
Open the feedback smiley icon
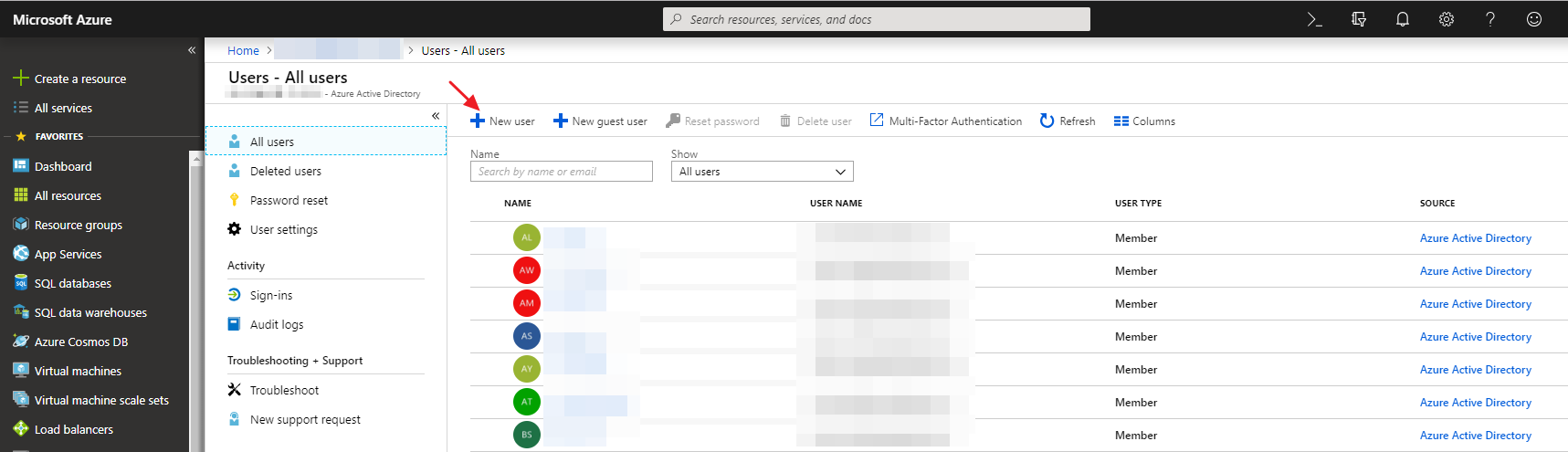coord(1533,19)
